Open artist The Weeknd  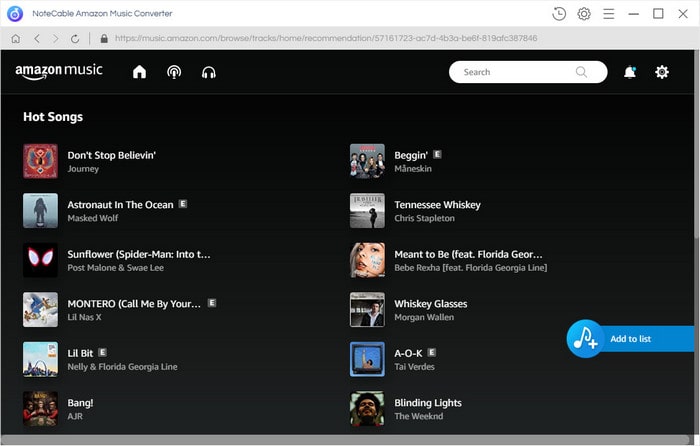point(419,416)
